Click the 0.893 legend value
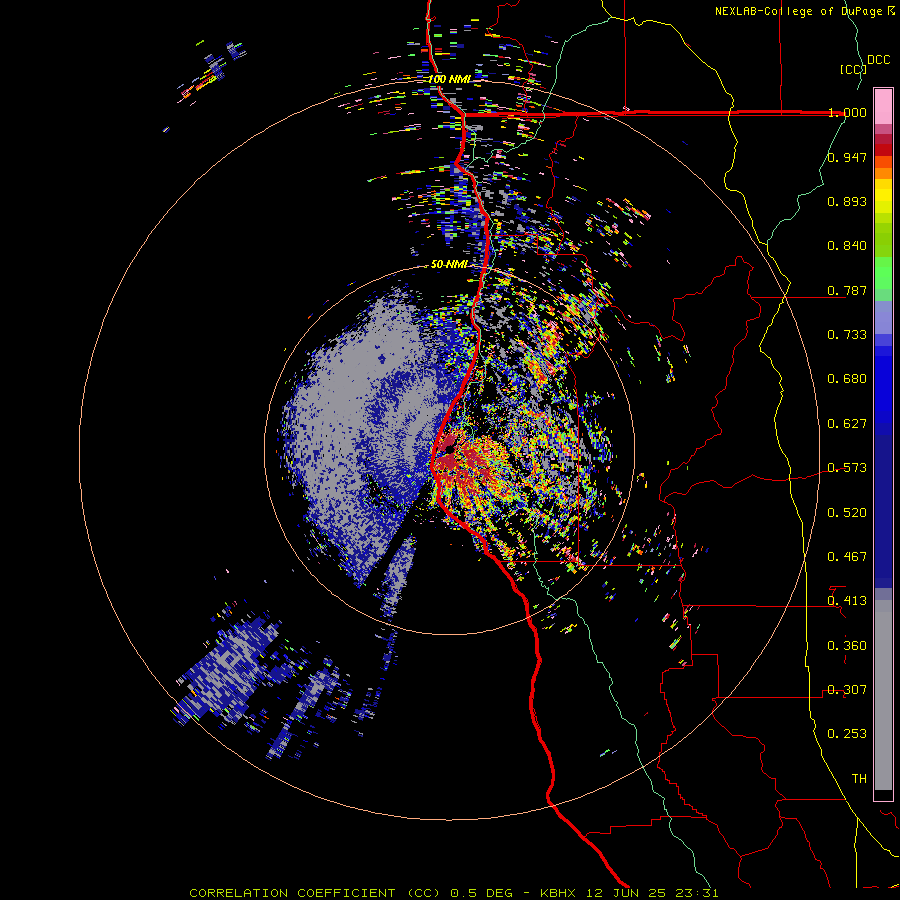This screenshot has width=900, height=900. click(x=847, y=201)
